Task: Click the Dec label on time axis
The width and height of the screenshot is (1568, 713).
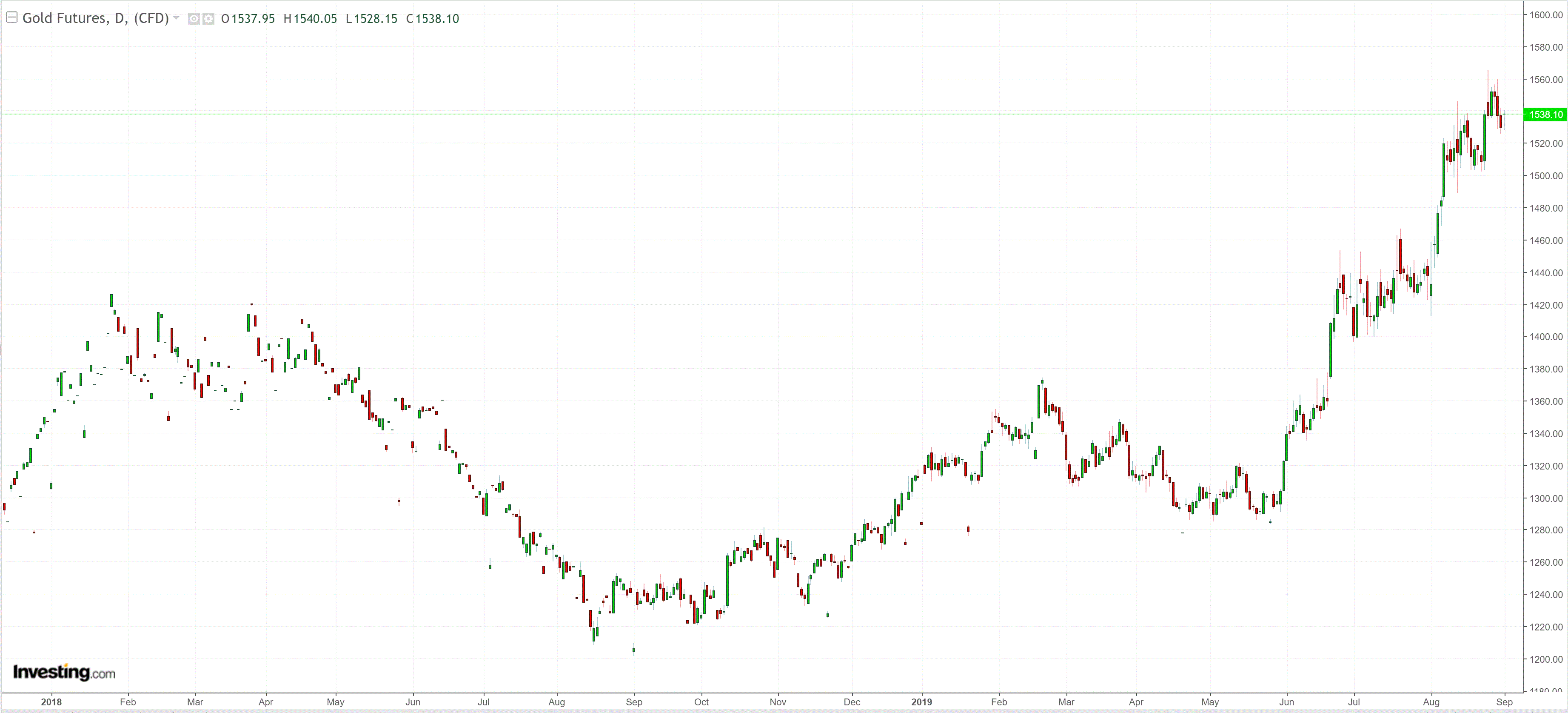Action: tap(852, 702)
